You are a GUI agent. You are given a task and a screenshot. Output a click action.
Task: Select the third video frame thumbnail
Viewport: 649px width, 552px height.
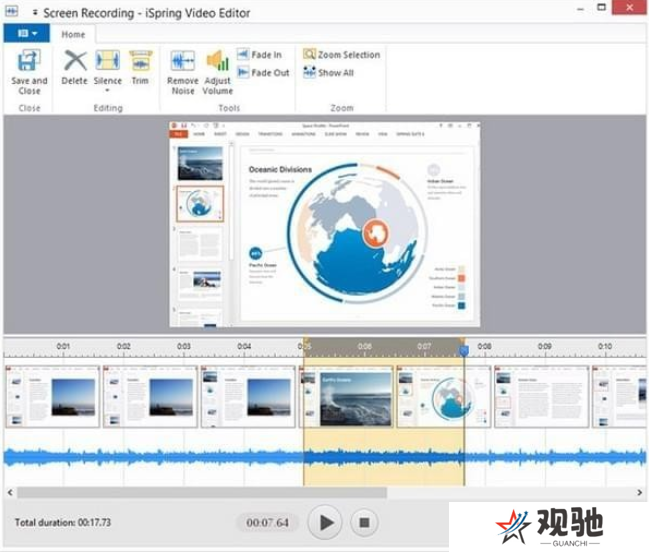click(x=248, y=396)
